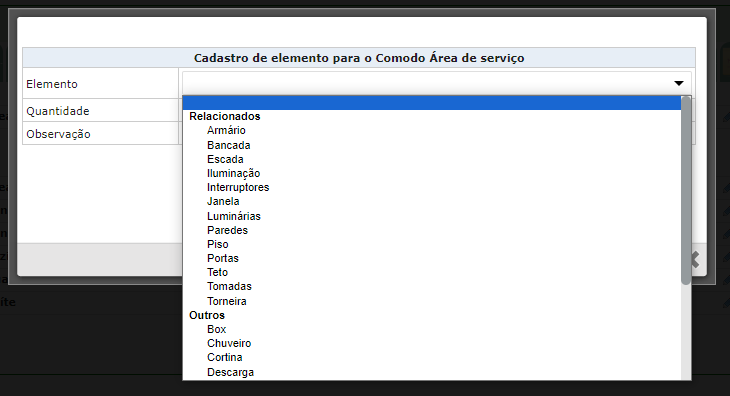Image resolution: width=730 pixels, height=396 pixels.
Task: Select Interruptores from Relacionados
Action: (238, 187)
